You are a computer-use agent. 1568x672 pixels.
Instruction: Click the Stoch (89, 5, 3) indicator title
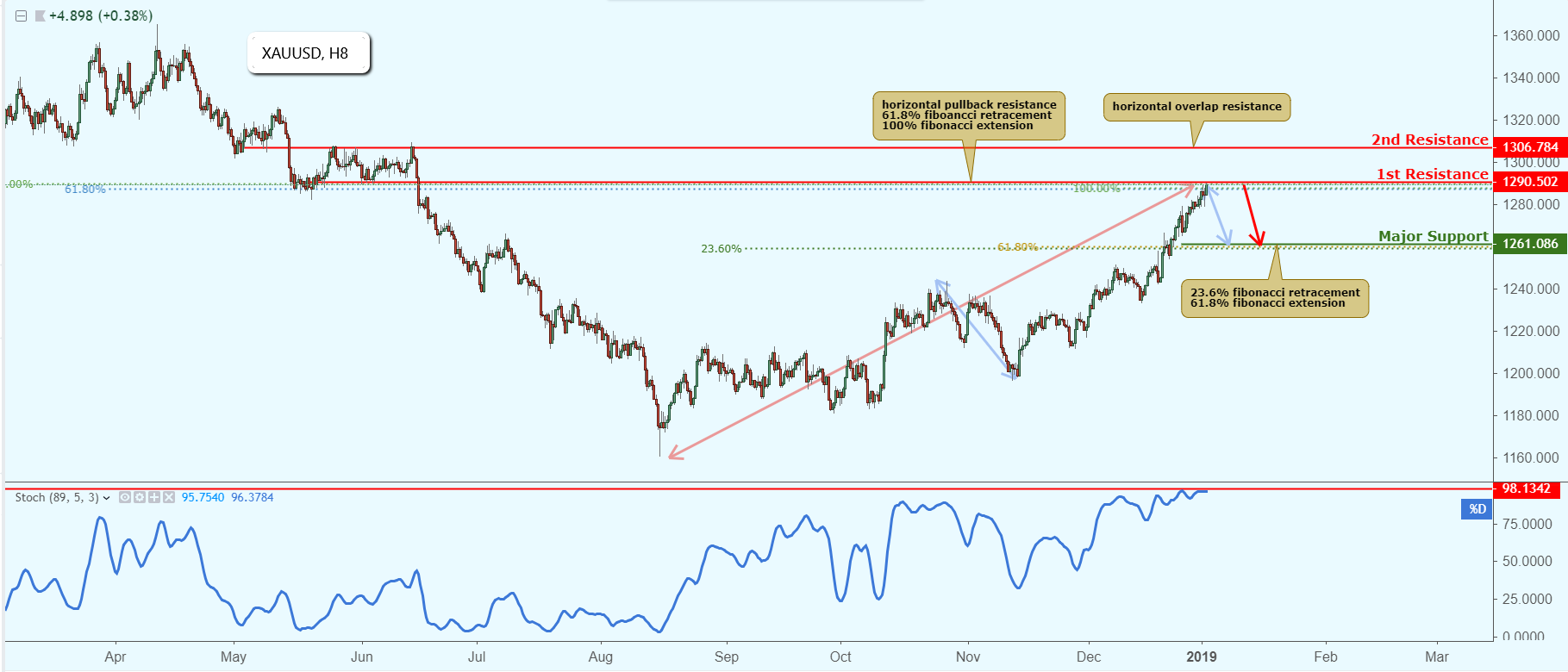click(57, 497)
